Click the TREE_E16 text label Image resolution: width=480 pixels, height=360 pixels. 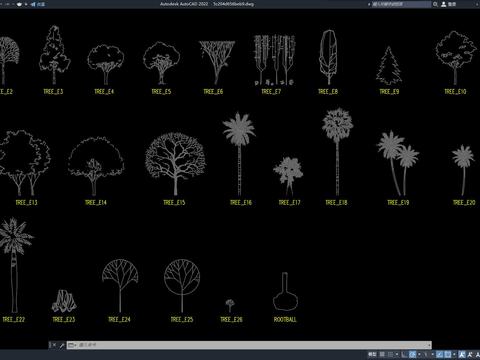tap(241, 202)
